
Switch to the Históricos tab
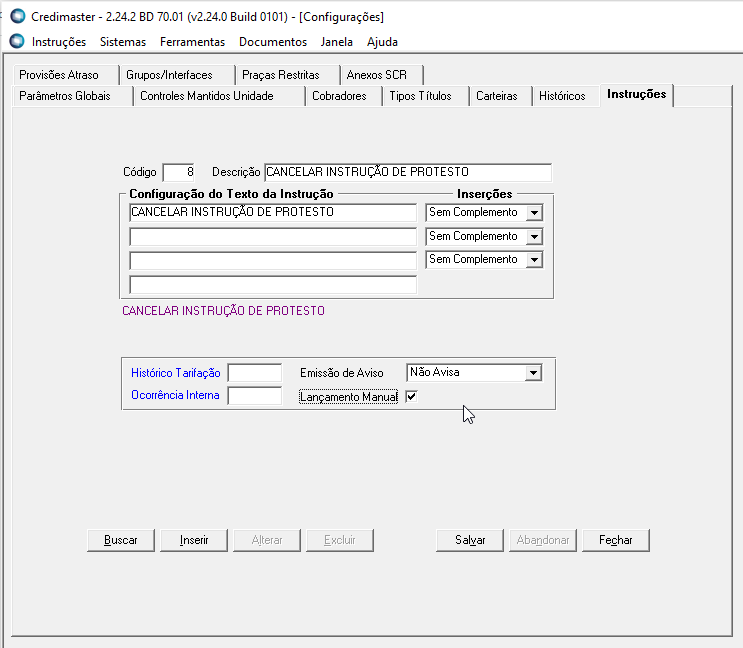coord(566,96)
